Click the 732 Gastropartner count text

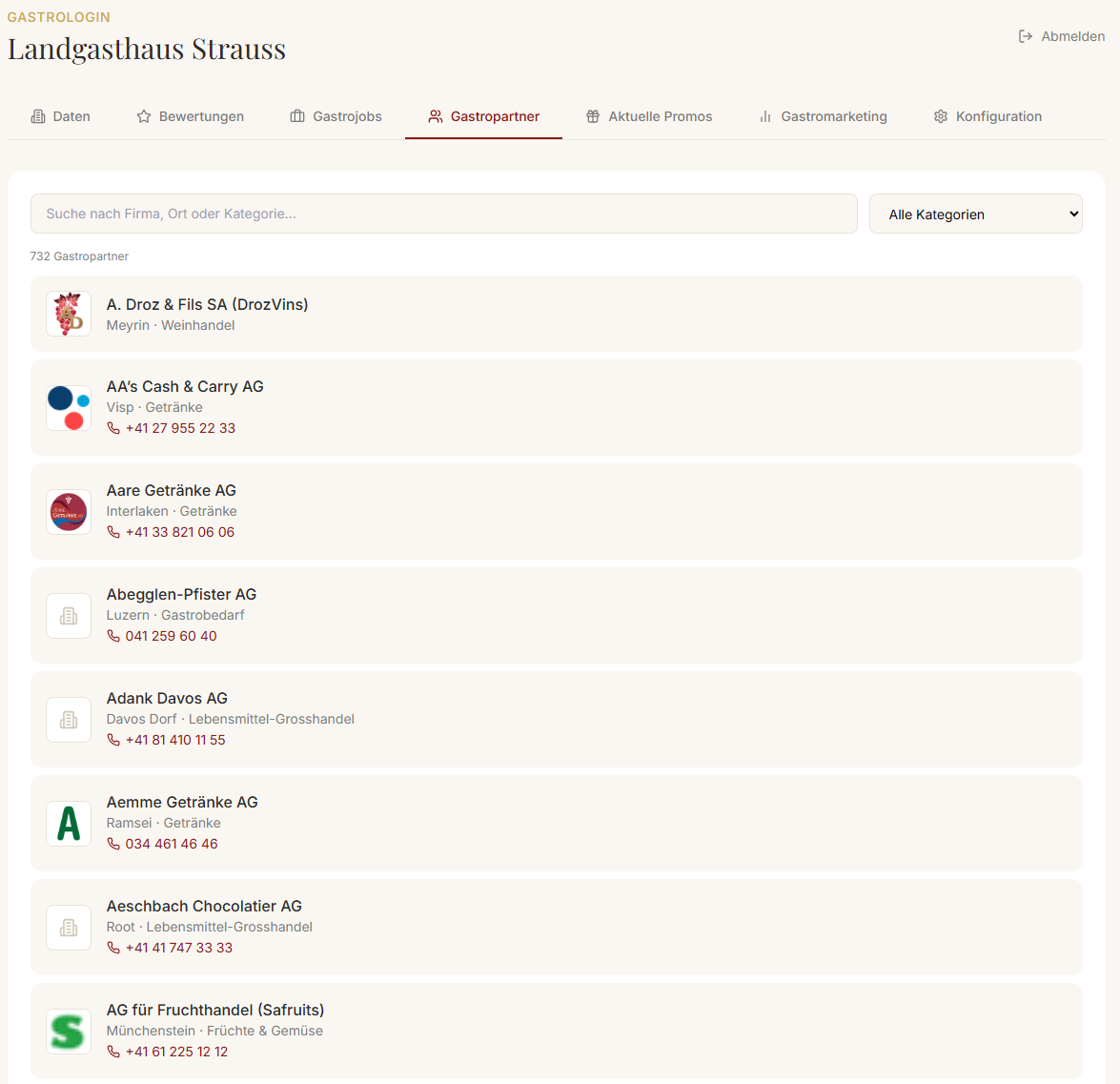click(79, 256)
